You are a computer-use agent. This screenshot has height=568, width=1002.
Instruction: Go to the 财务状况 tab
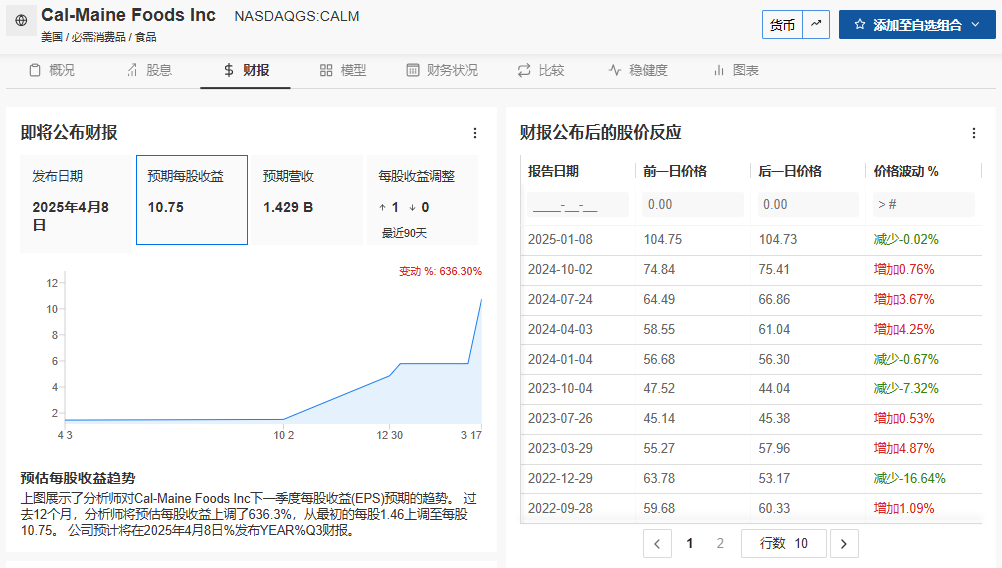coord(442,70)
